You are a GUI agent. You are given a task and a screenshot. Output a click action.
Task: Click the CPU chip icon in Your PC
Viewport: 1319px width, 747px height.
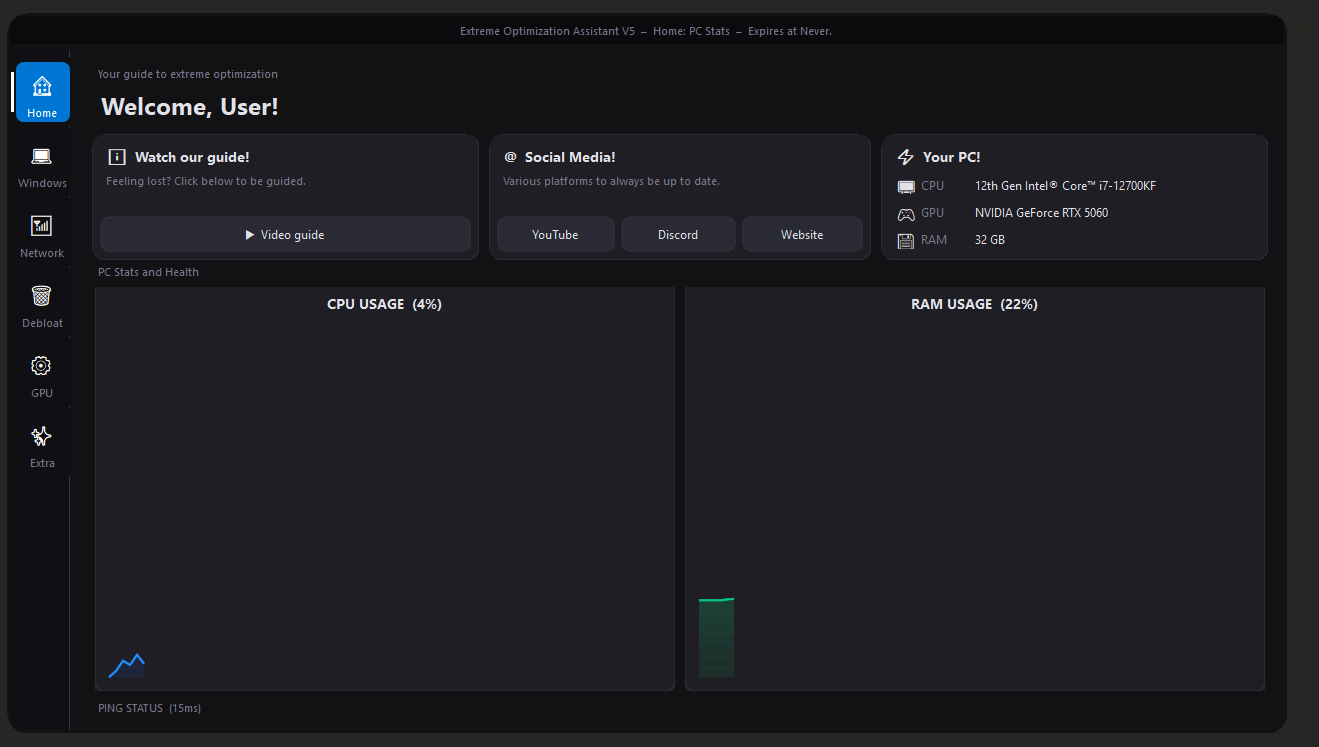coord(906,186)
